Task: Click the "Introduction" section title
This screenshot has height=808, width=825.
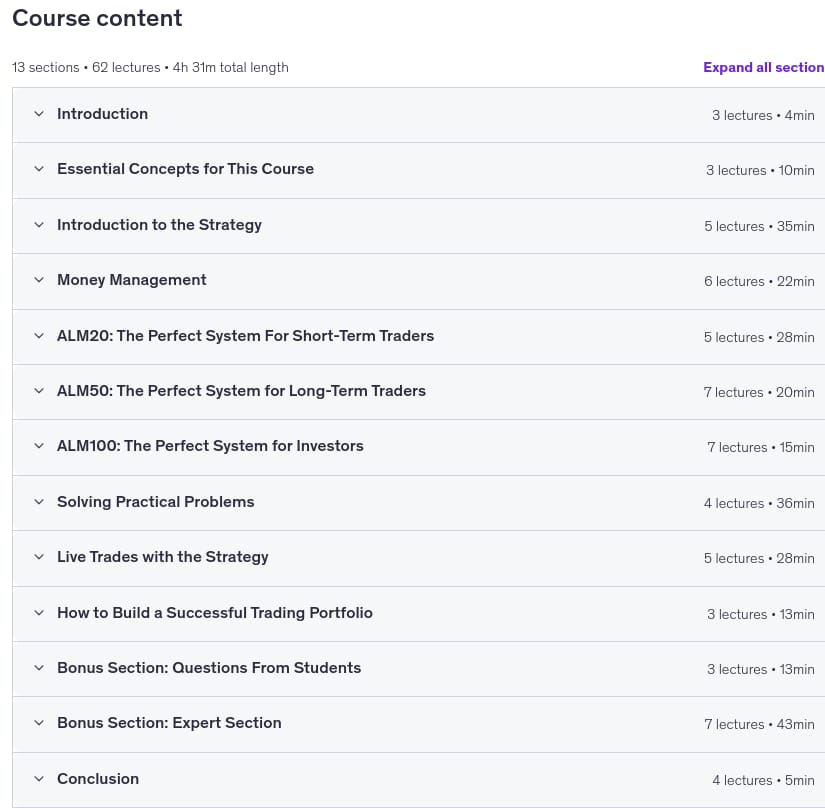Action: click(x=103, y=114)
